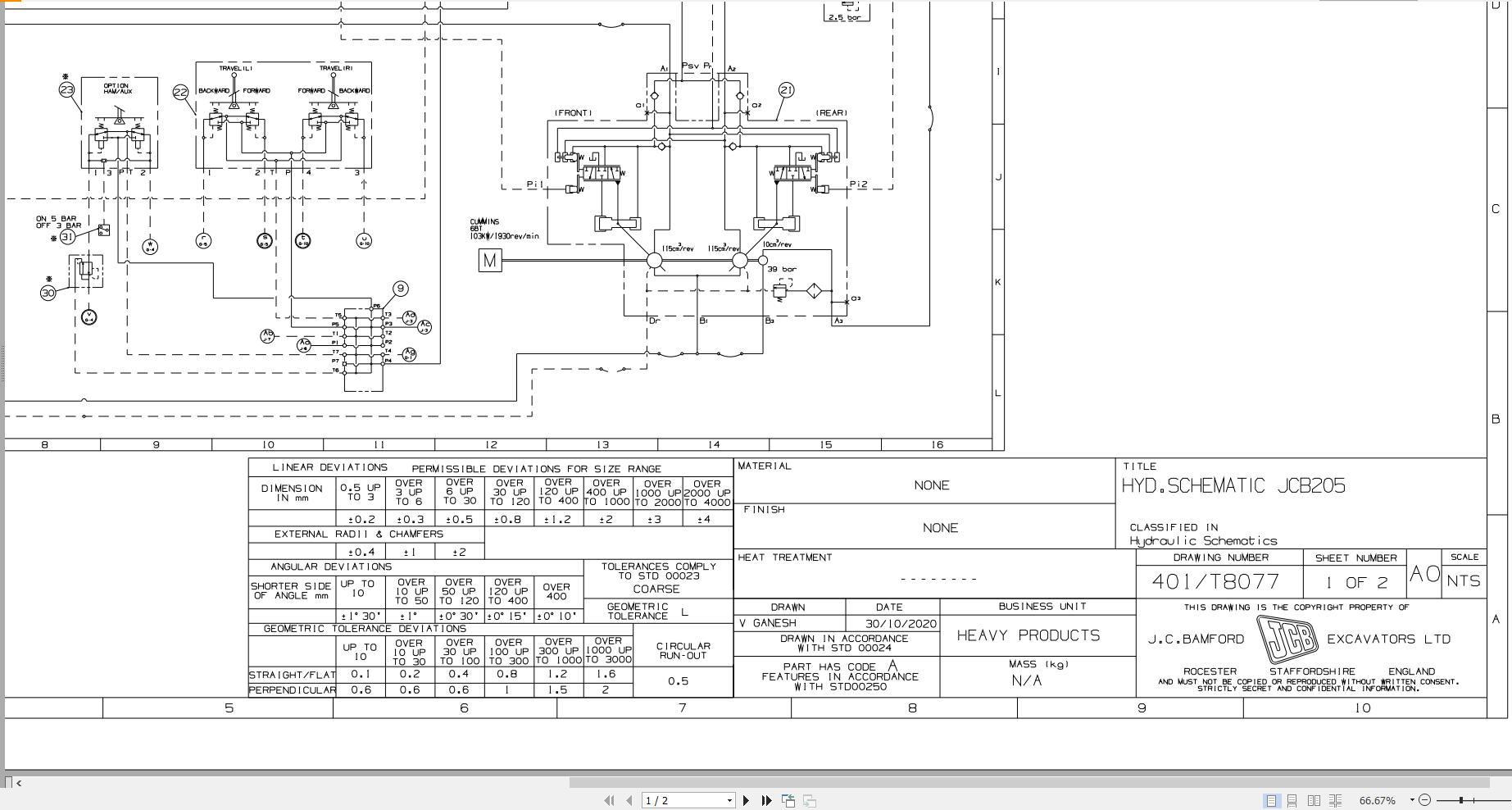The width and height of the screenshot is (1512, 810).
Task: Click the zoom slider handle
Action: coord(1461,799)
